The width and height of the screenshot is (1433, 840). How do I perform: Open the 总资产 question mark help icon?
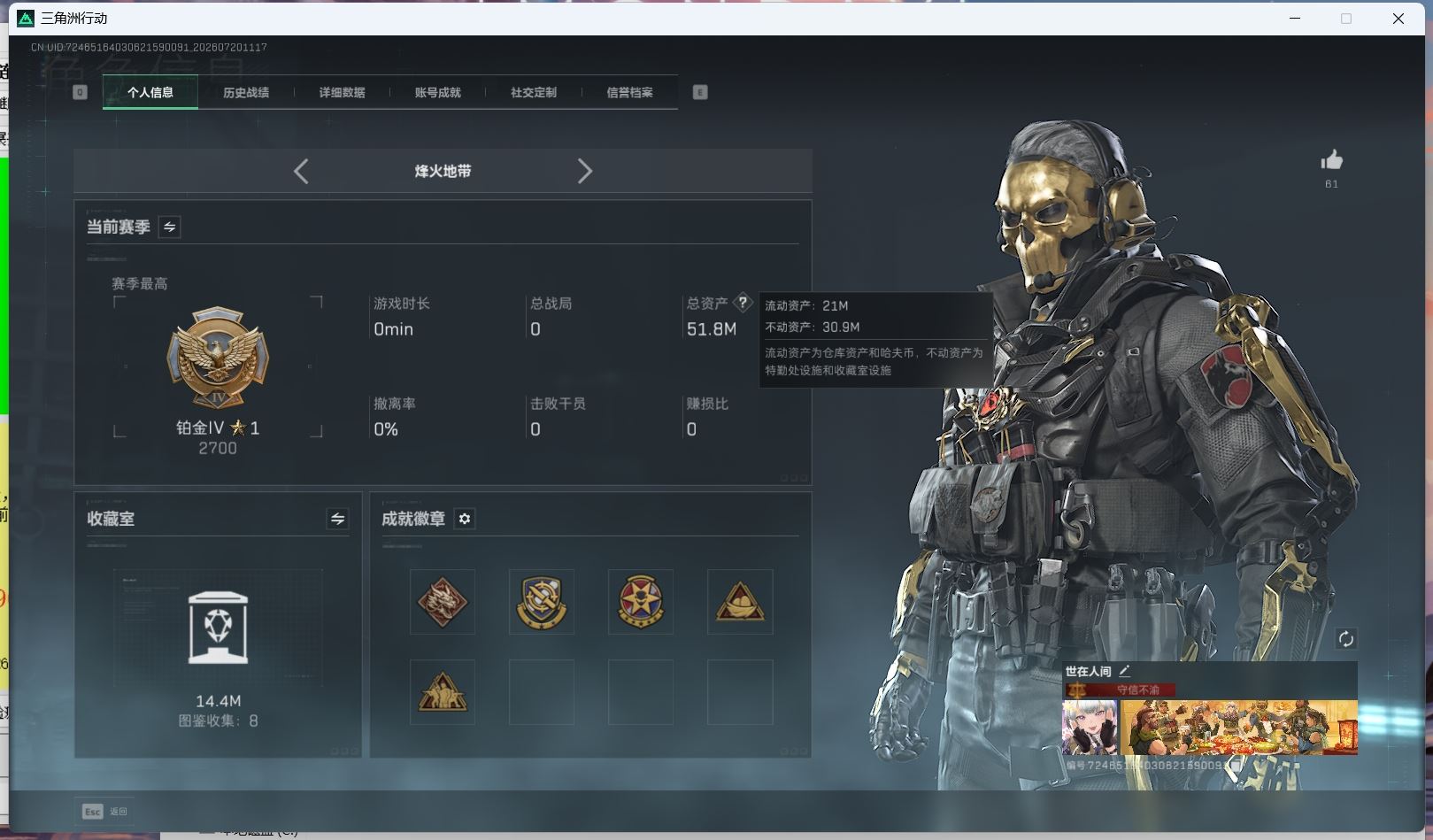pos(743,303)
